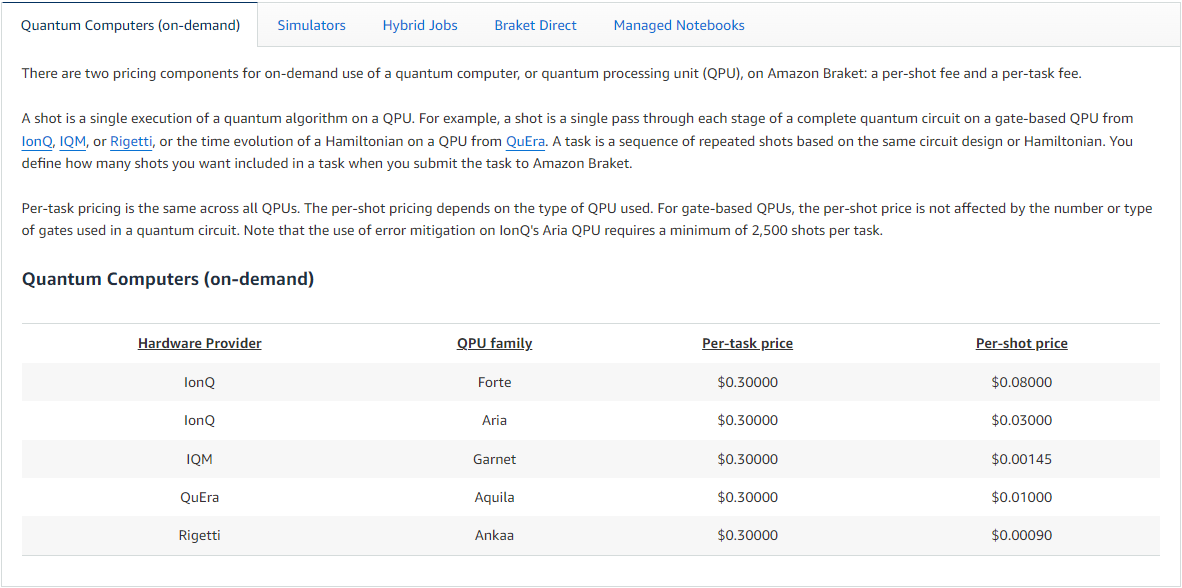
Task: Open the Hybrid Jobs tab
Action: point(420,25)
